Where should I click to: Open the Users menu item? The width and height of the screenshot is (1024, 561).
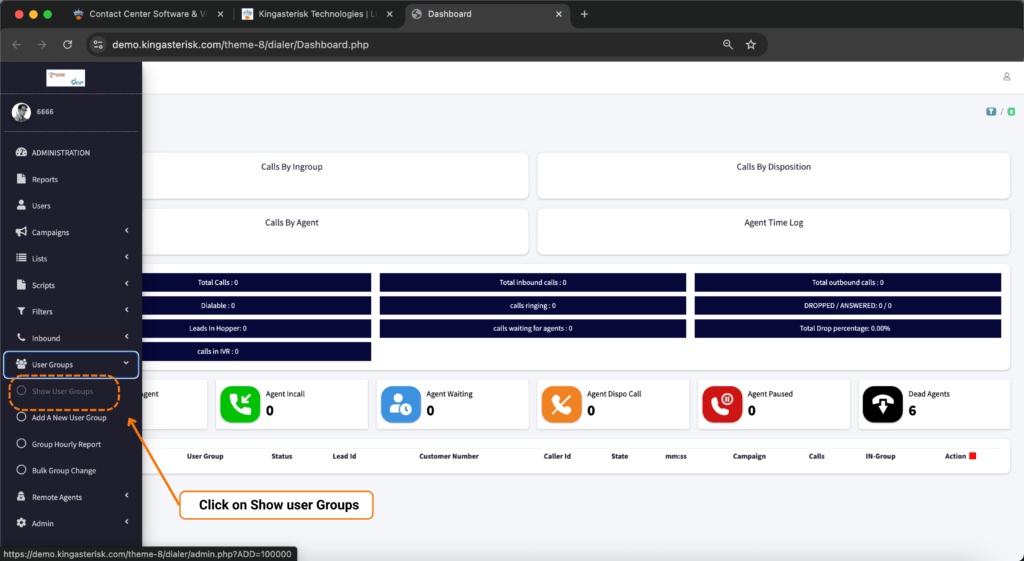point(41,206)
